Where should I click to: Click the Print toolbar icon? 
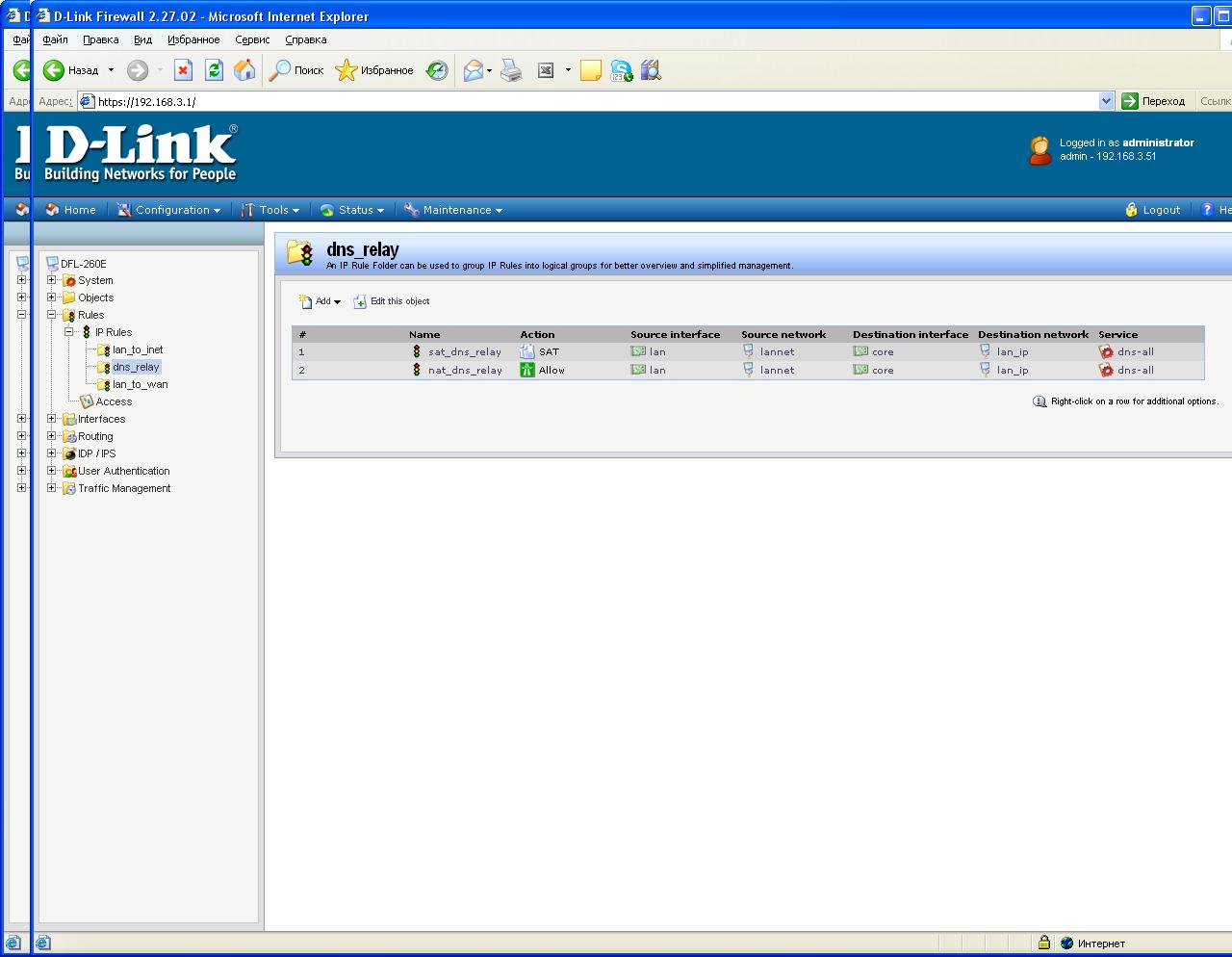coord(511,70)
